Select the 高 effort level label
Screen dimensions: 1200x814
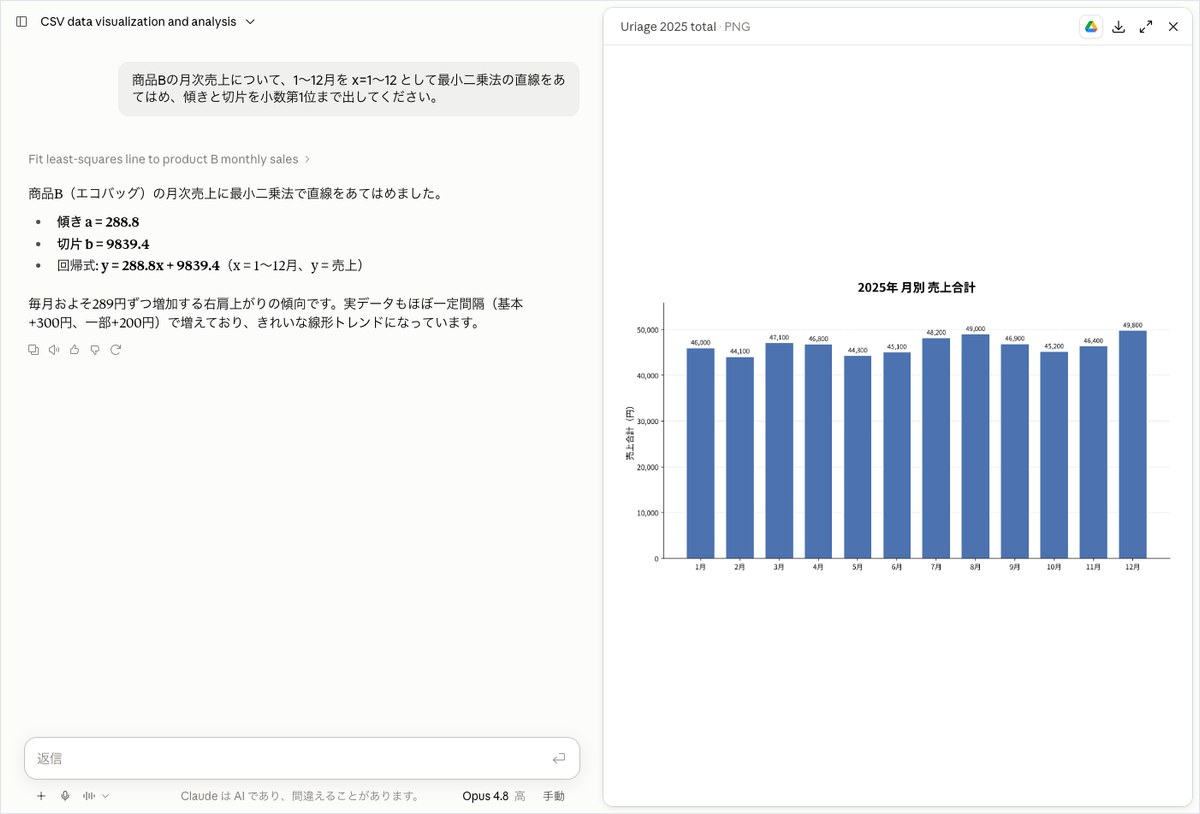pyautogui.click(x=520, y=796)
